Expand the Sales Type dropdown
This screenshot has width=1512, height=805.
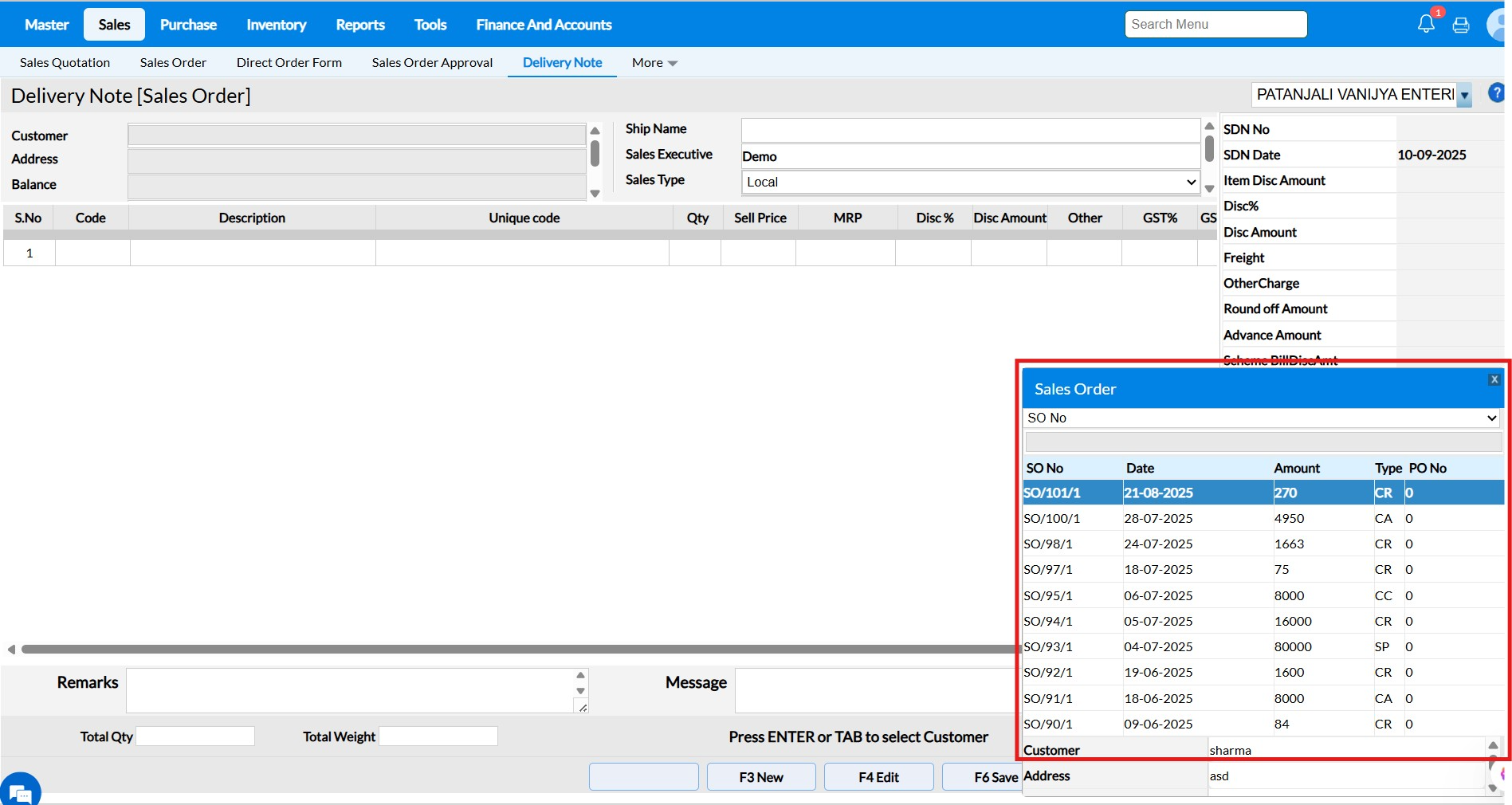tap(970, 182)
